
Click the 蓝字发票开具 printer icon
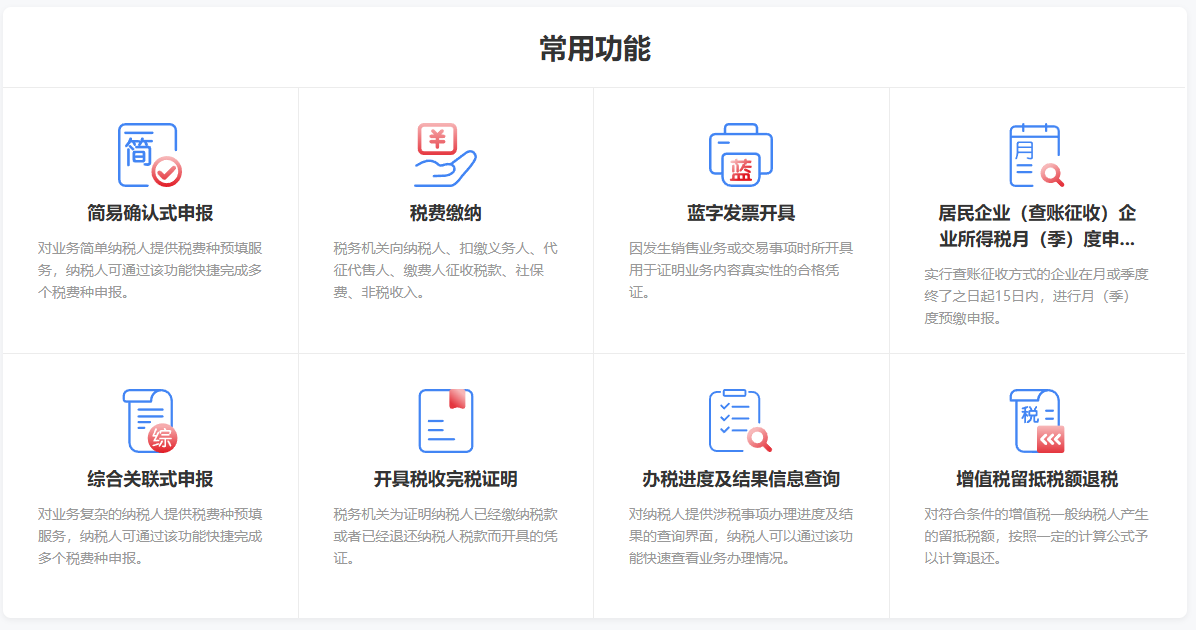(741, 155)
